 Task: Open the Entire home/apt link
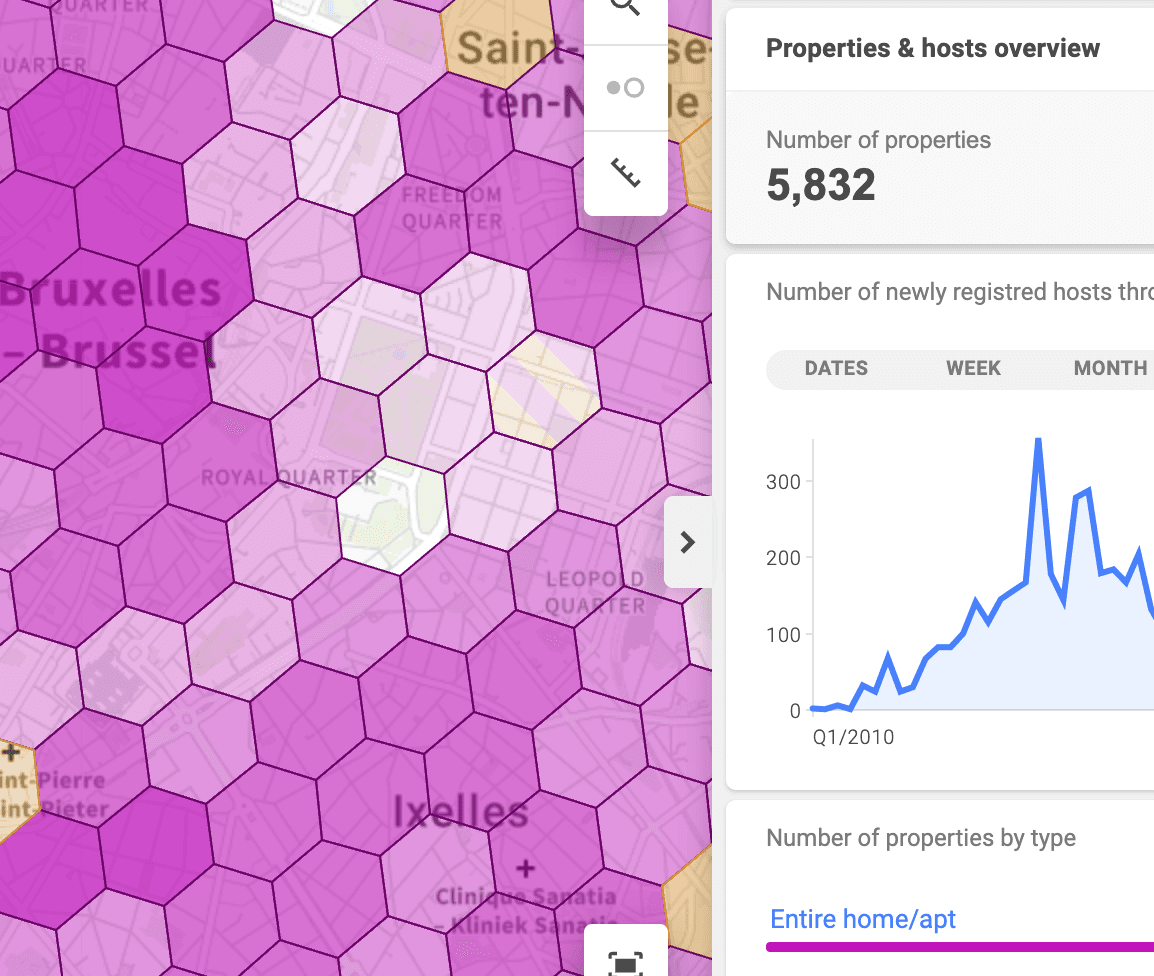pyautogui.click(x=862, y=919)
